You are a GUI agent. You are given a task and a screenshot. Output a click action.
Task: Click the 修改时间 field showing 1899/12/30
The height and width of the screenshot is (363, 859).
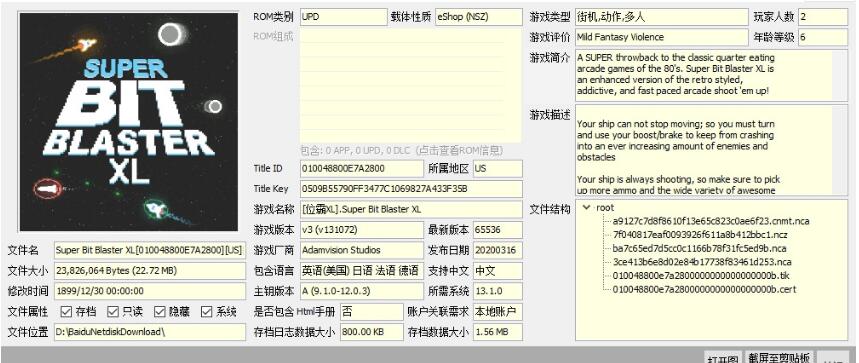(x=150, y=291)
